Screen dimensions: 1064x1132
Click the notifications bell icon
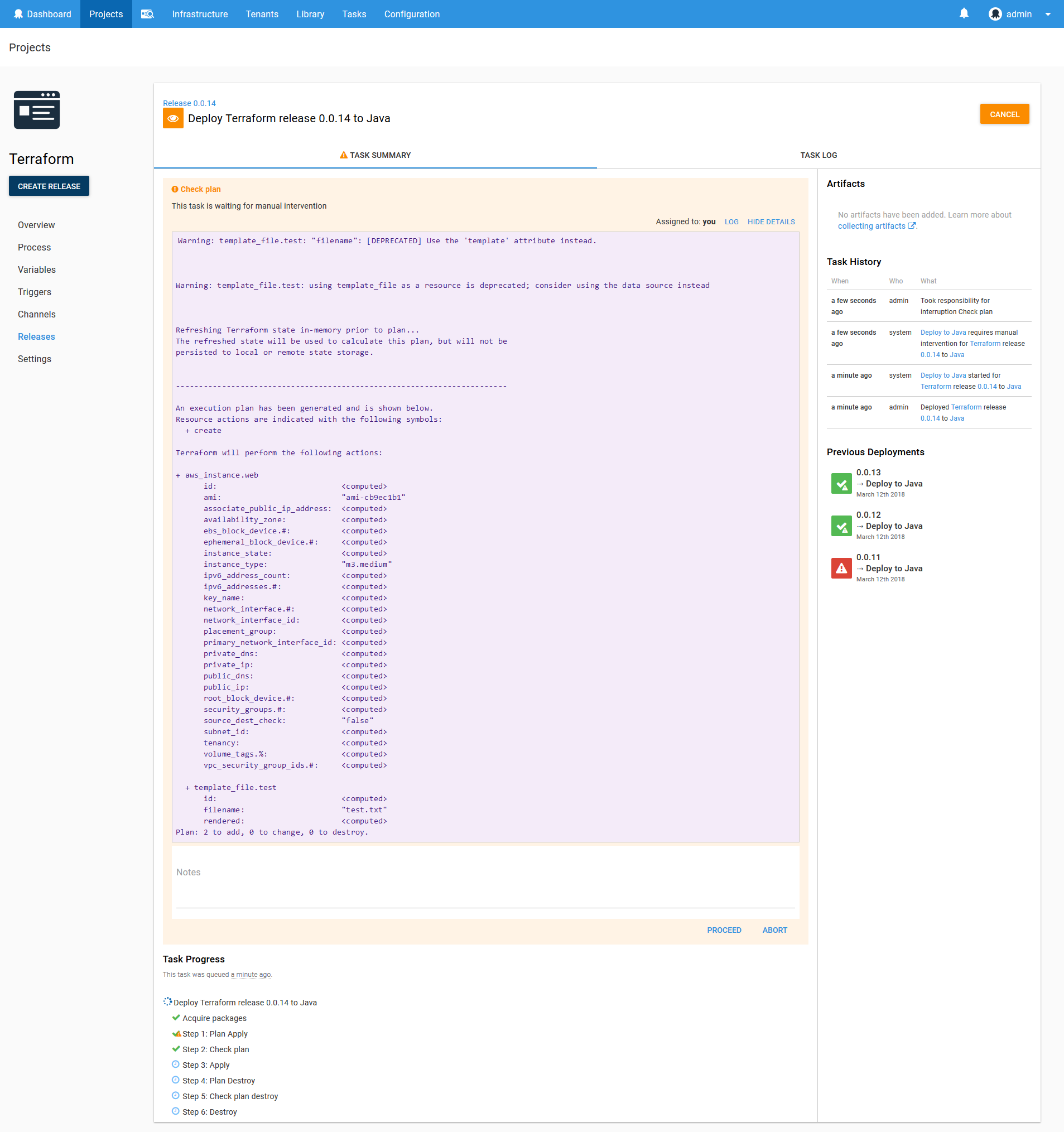[x=963, y=13]
